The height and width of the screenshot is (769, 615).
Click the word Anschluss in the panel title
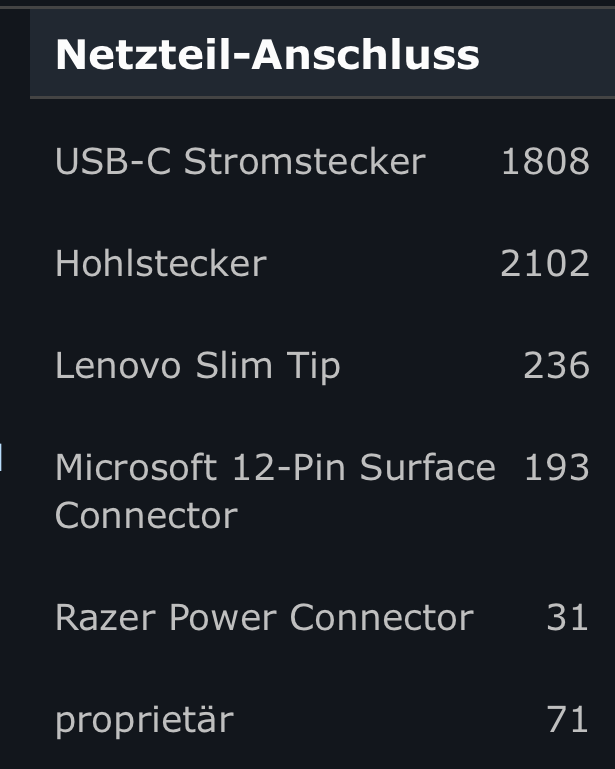[366, 55]
